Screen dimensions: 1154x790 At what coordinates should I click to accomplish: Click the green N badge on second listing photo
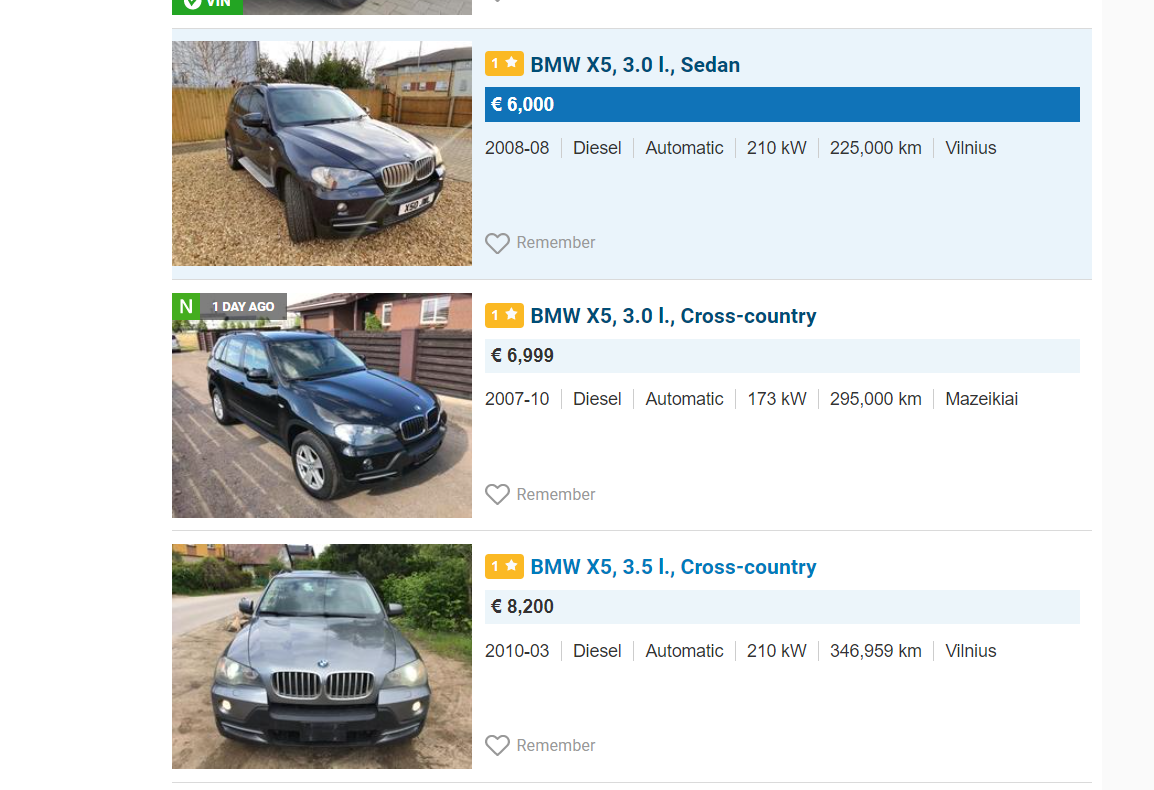[186, 306]
